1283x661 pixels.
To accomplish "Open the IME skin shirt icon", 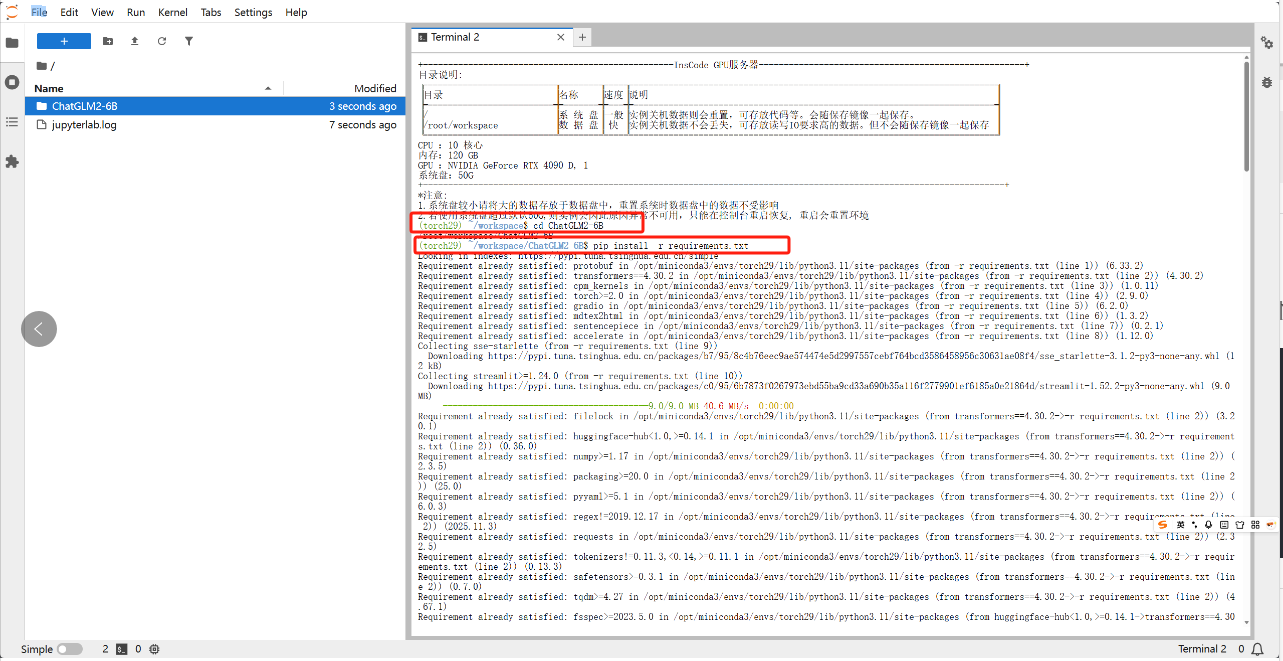I will coord(1239,524).
